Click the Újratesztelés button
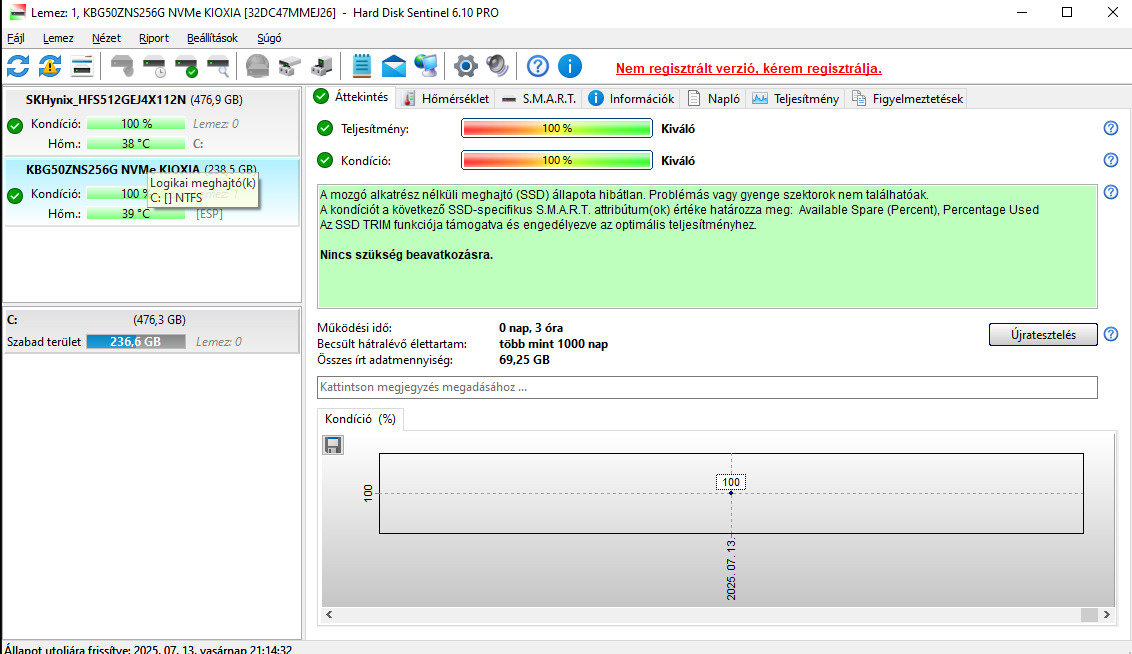Viewport: 1132px width, 654px height. click(1043, 335)
